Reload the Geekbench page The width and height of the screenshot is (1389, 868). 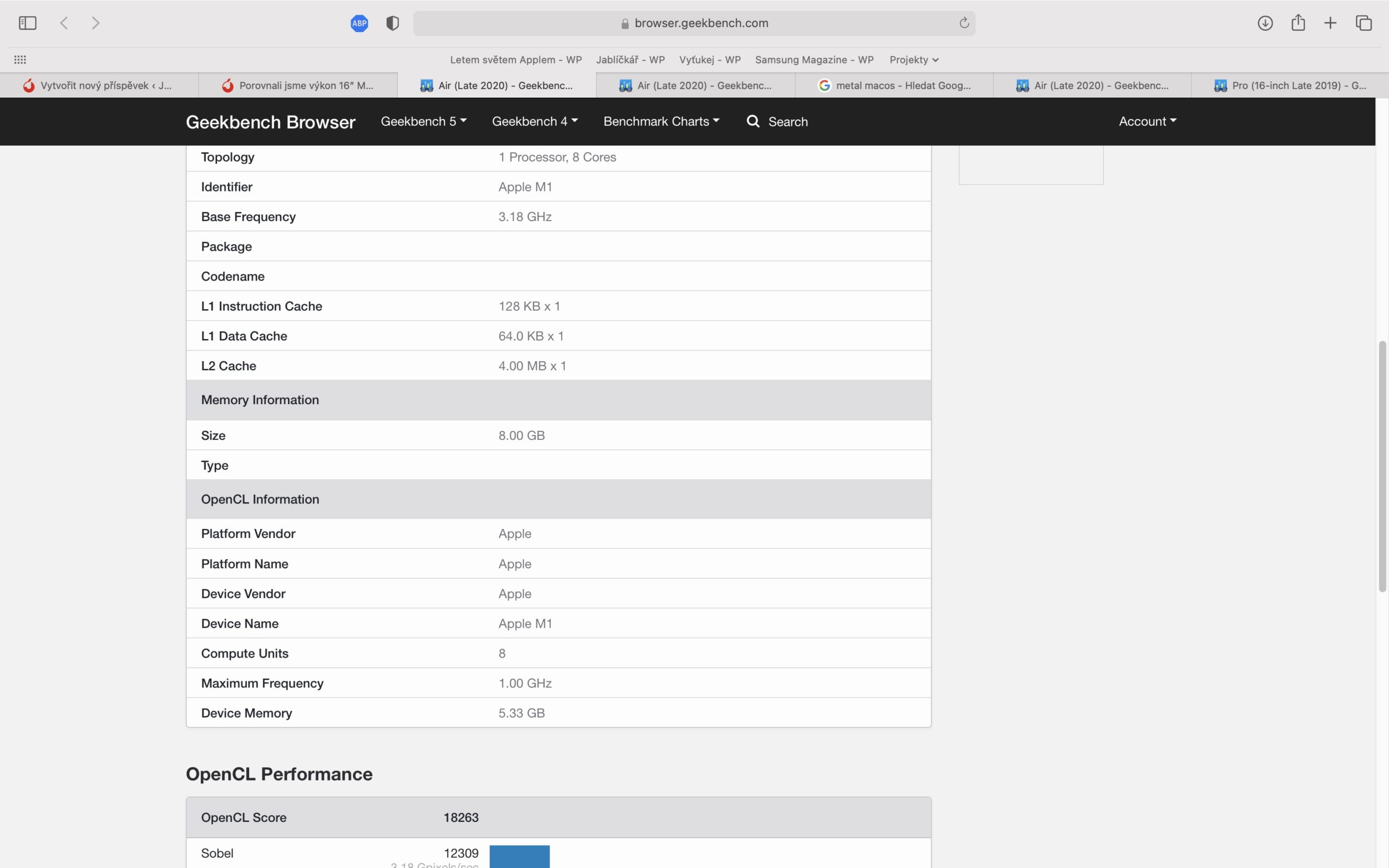[964, 23]
